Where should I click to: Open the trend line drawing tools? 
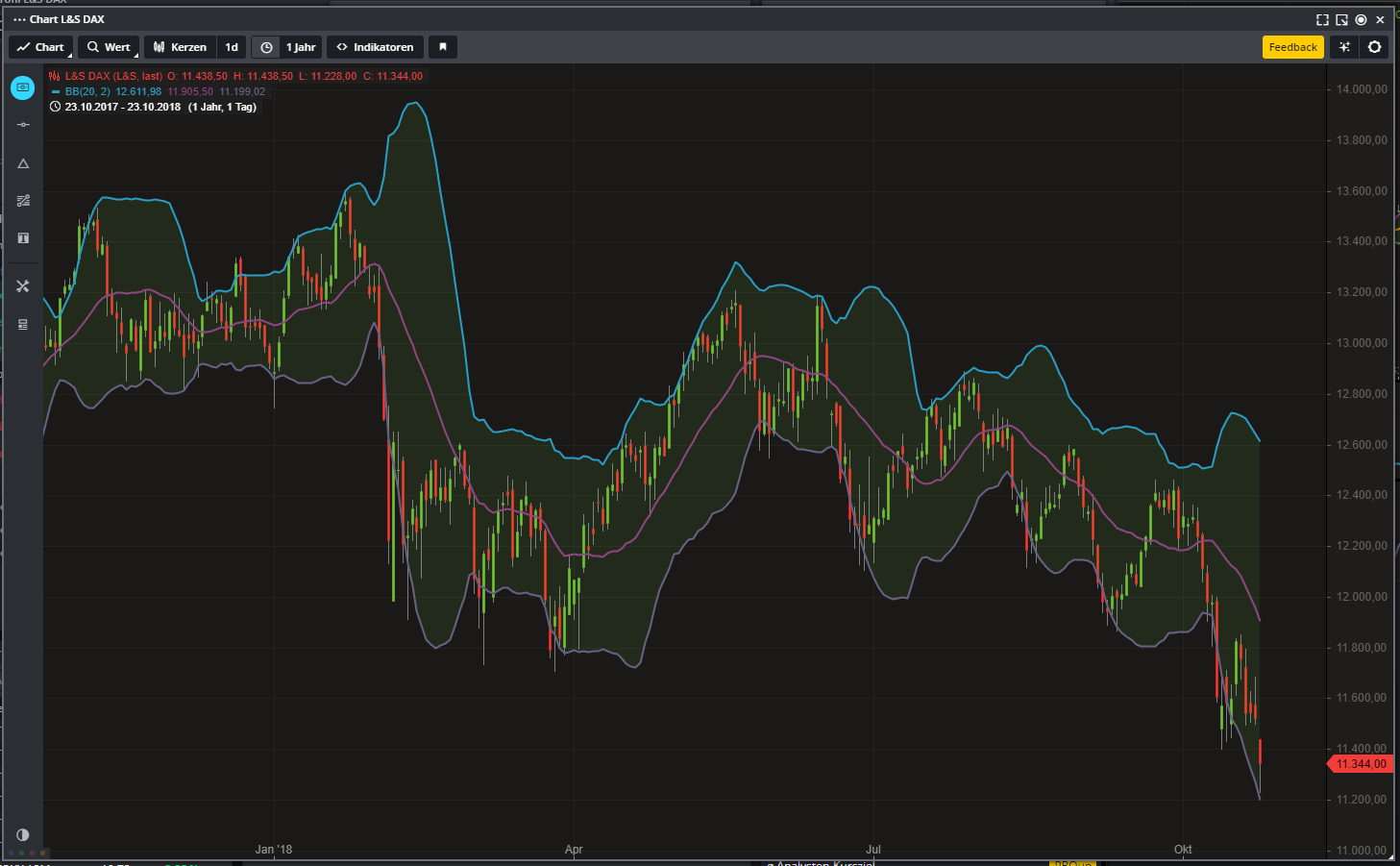click(x=23, y=201)
